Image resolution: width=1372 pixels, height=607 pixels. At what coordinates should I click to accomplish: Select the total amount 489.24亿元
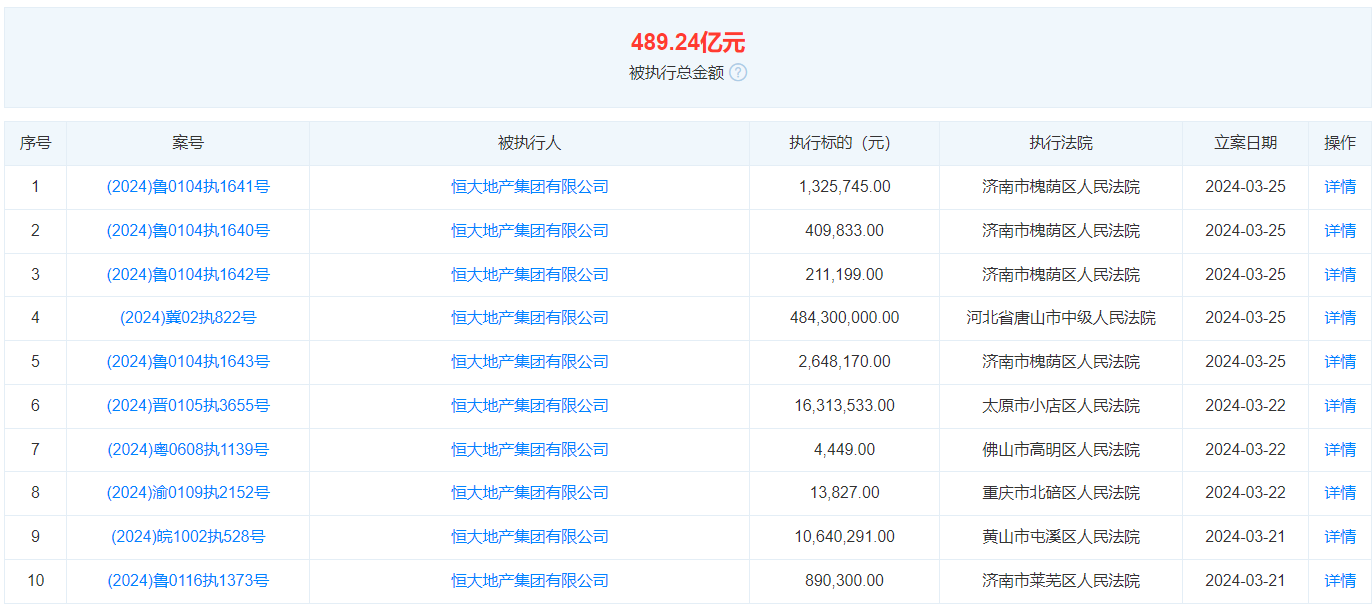click(x=687, y=42)
